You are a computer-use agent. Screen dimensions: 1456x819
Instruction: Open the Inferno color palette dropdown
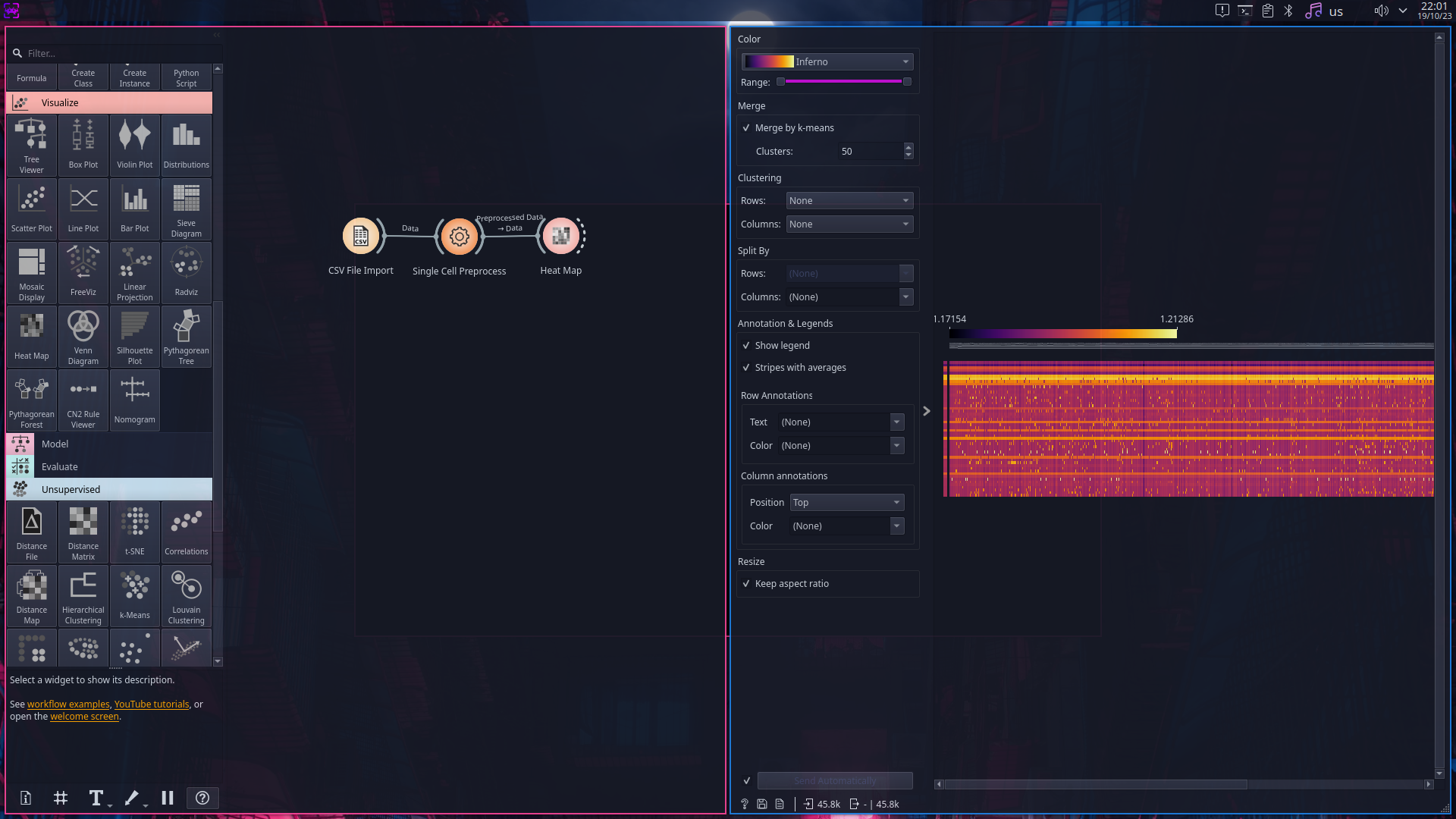click(827, 61)
